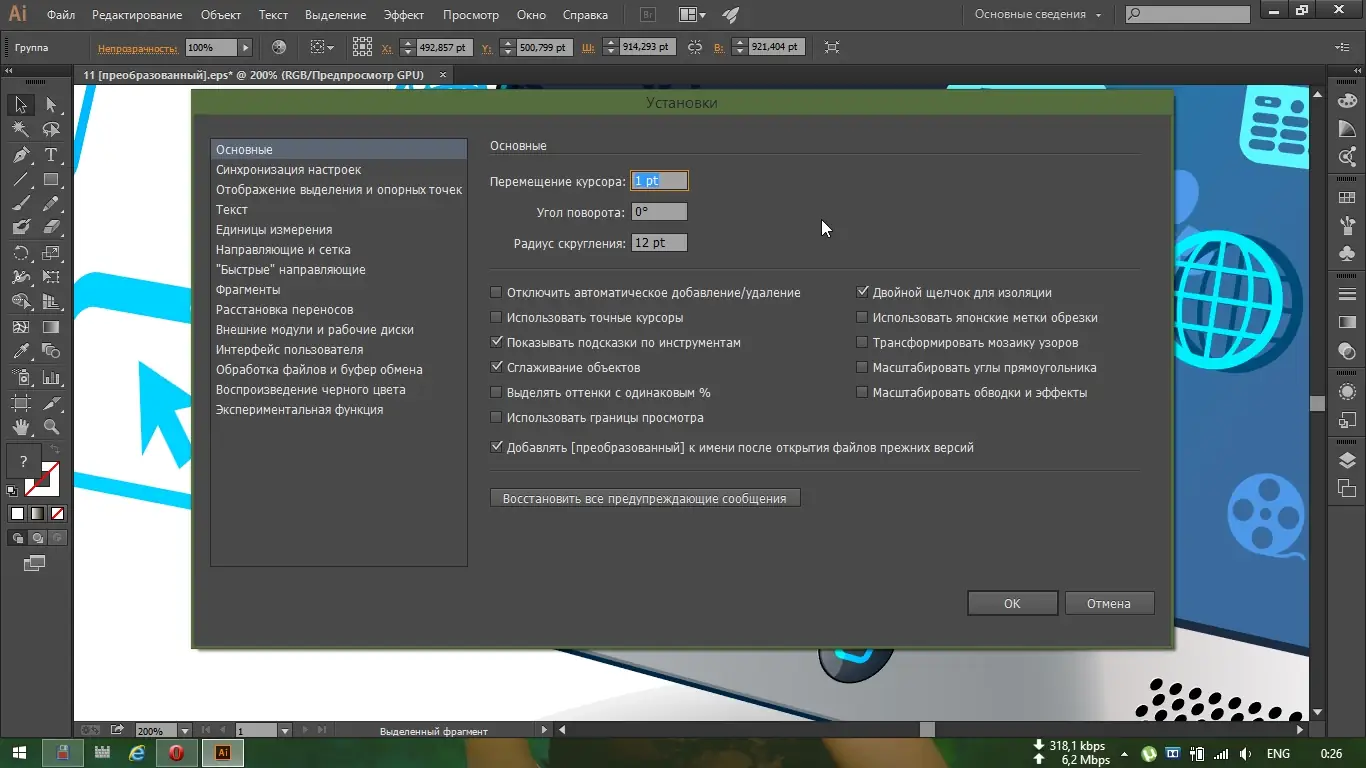This screenshot has width=1366, height=768.
Task: Open the Color panel palette icon
Action: tap(1347, 101)
